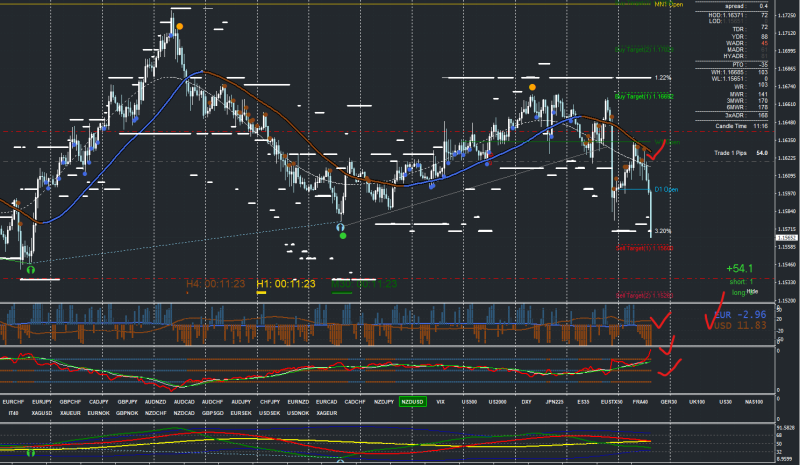Screen dimensions: 800x465
Task: Pick the EURNZD symbol button
Action: [x=298, y=402]
